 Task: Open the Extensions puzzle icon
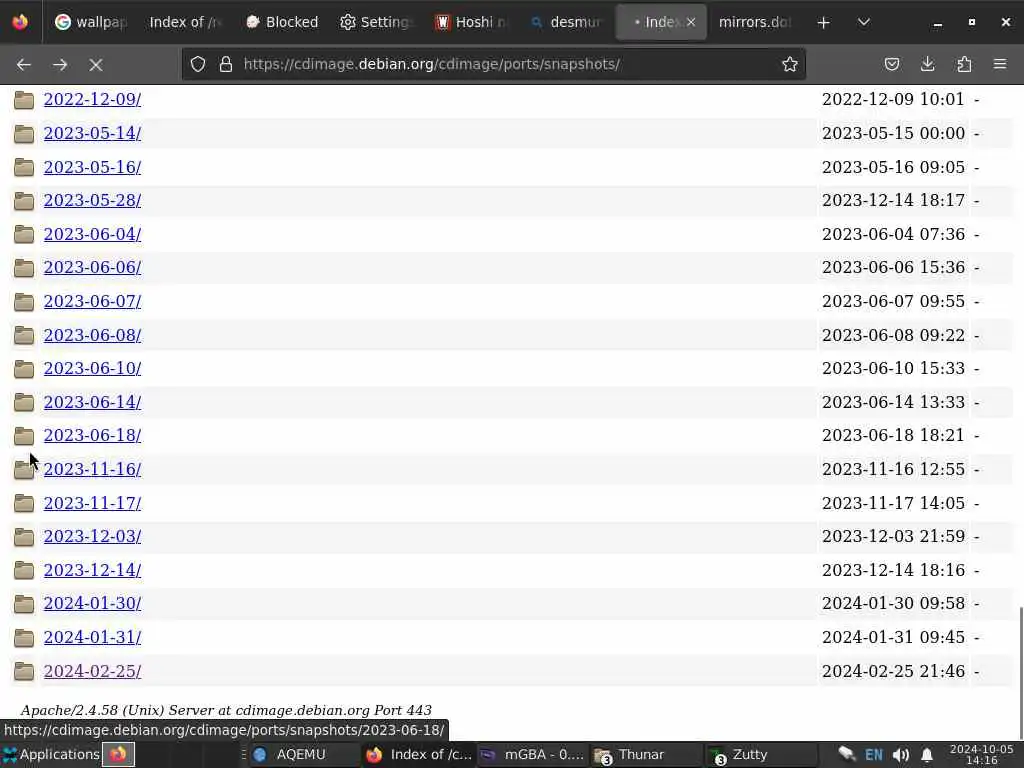click(964, 64)
